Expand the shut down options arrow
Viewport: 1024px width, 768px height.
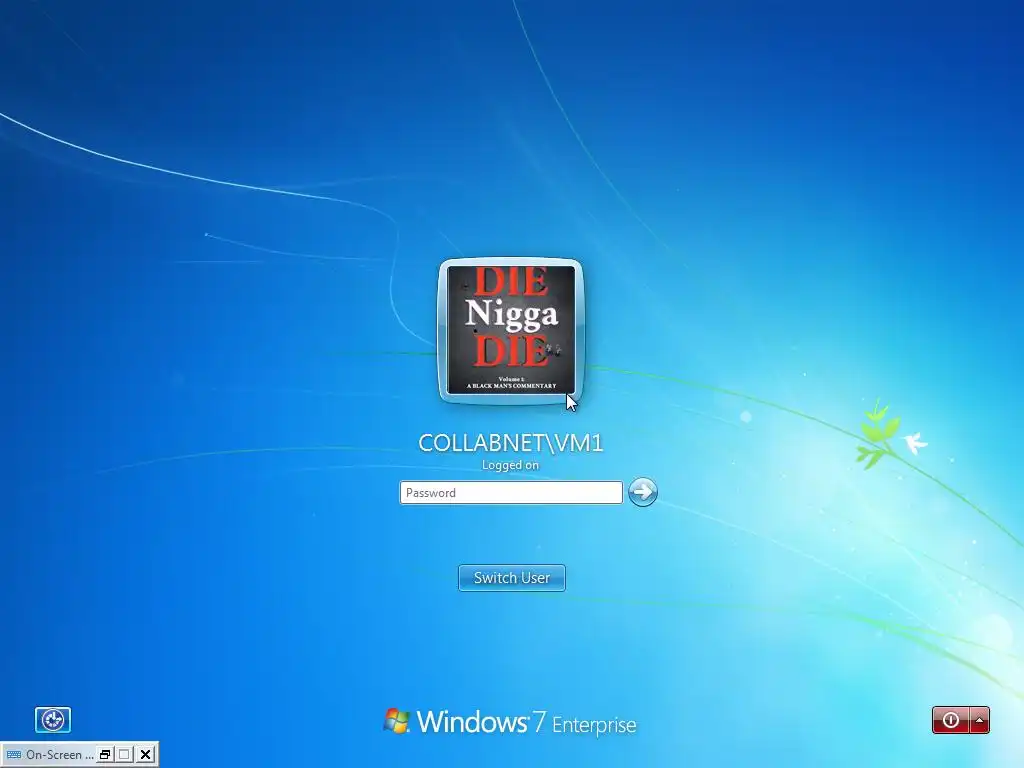coord(980,720)
